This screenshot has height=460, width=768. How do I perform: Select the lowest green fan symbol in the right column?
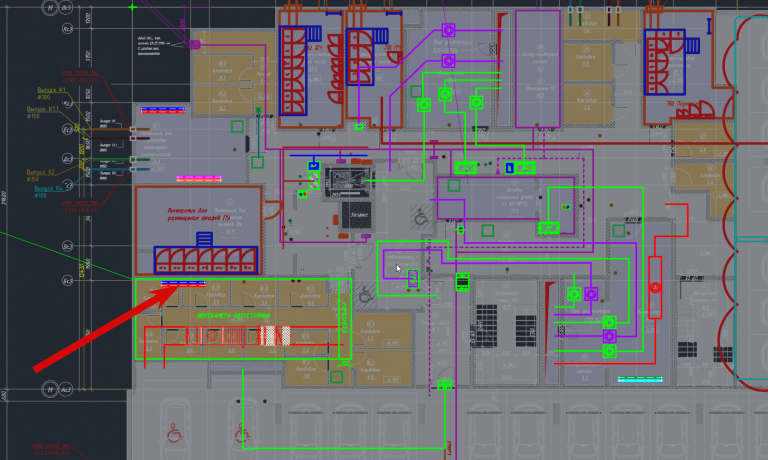(x=609, y=351)
